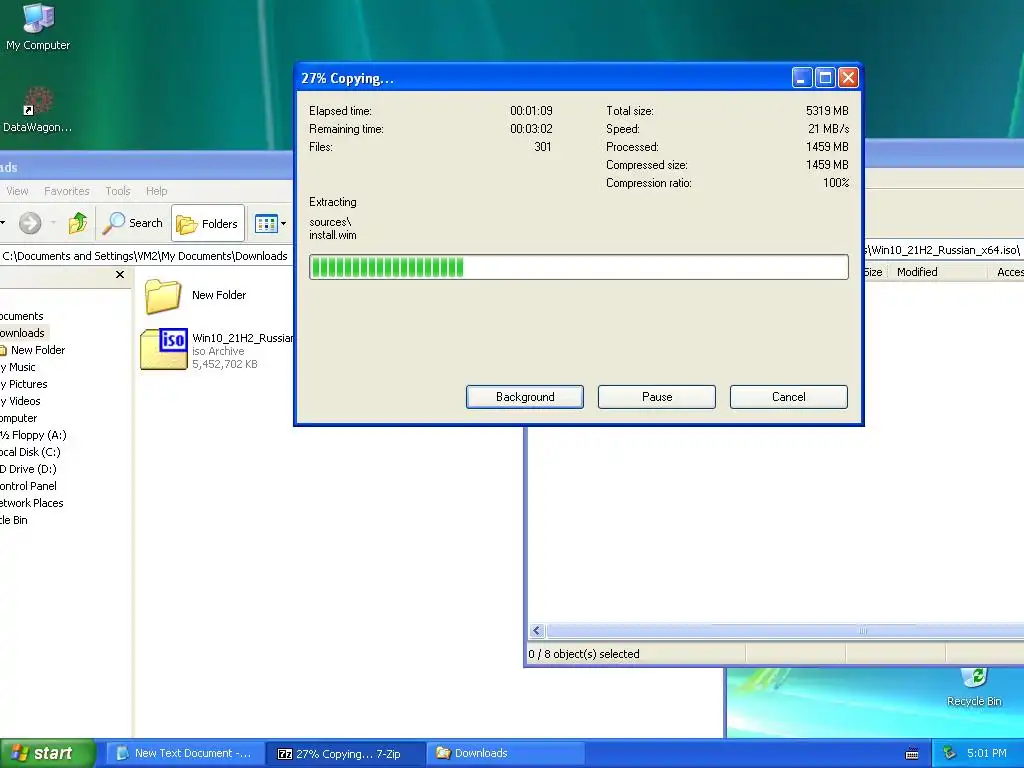This screenshot has width=1024, height=768.
Task: Toggle the Folders pane button
Action: coord(208,223)
